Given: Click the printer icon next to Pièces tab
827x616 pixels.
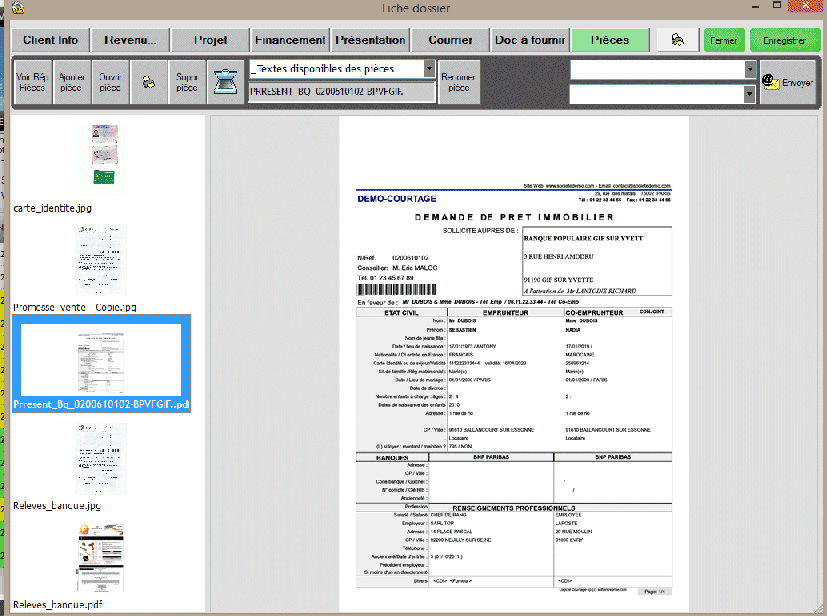Looking at the screenshot, I should tap(677, 40).
